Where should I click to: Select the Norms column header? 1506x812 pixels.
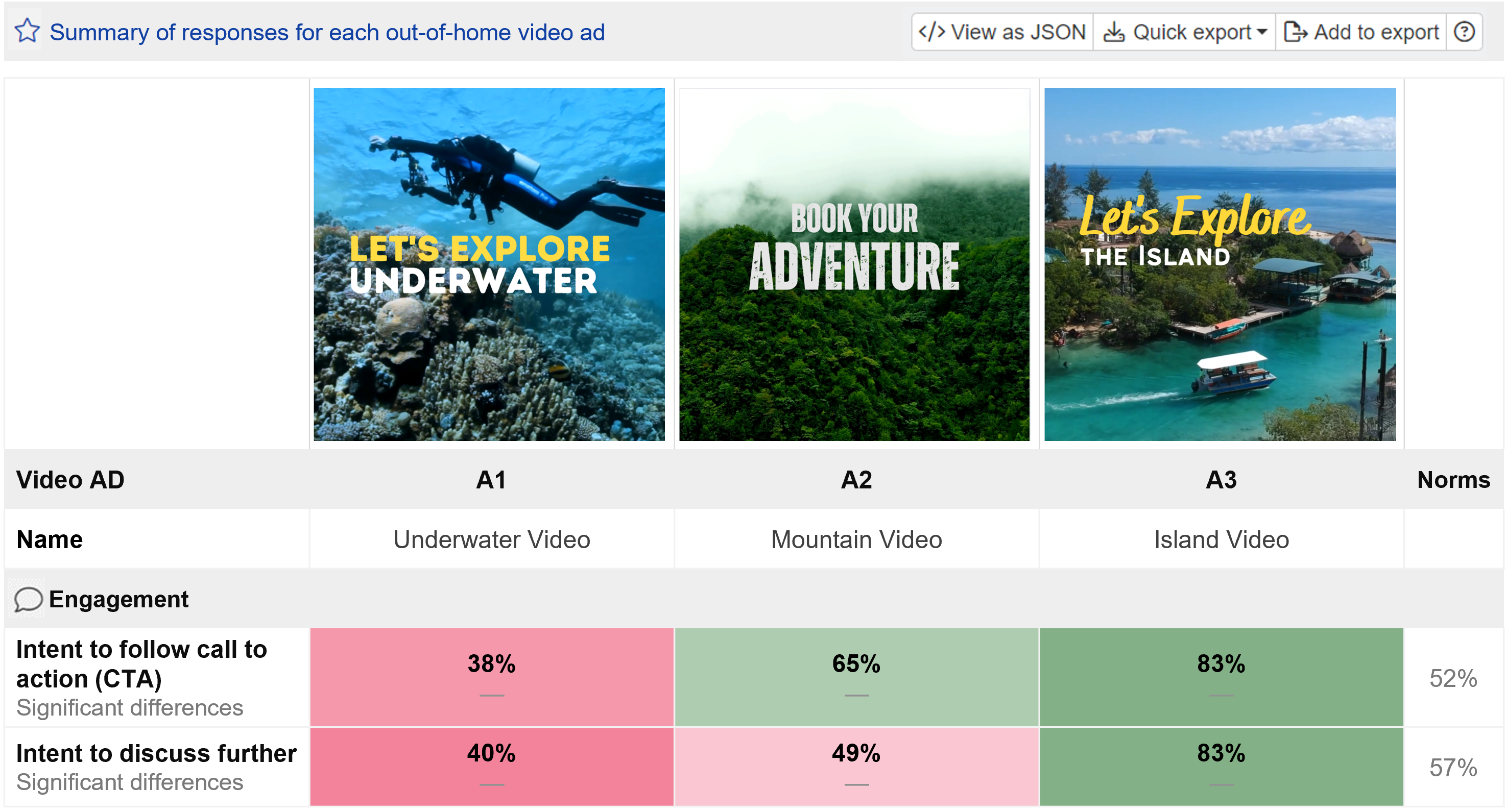[x=1453, y=480]
